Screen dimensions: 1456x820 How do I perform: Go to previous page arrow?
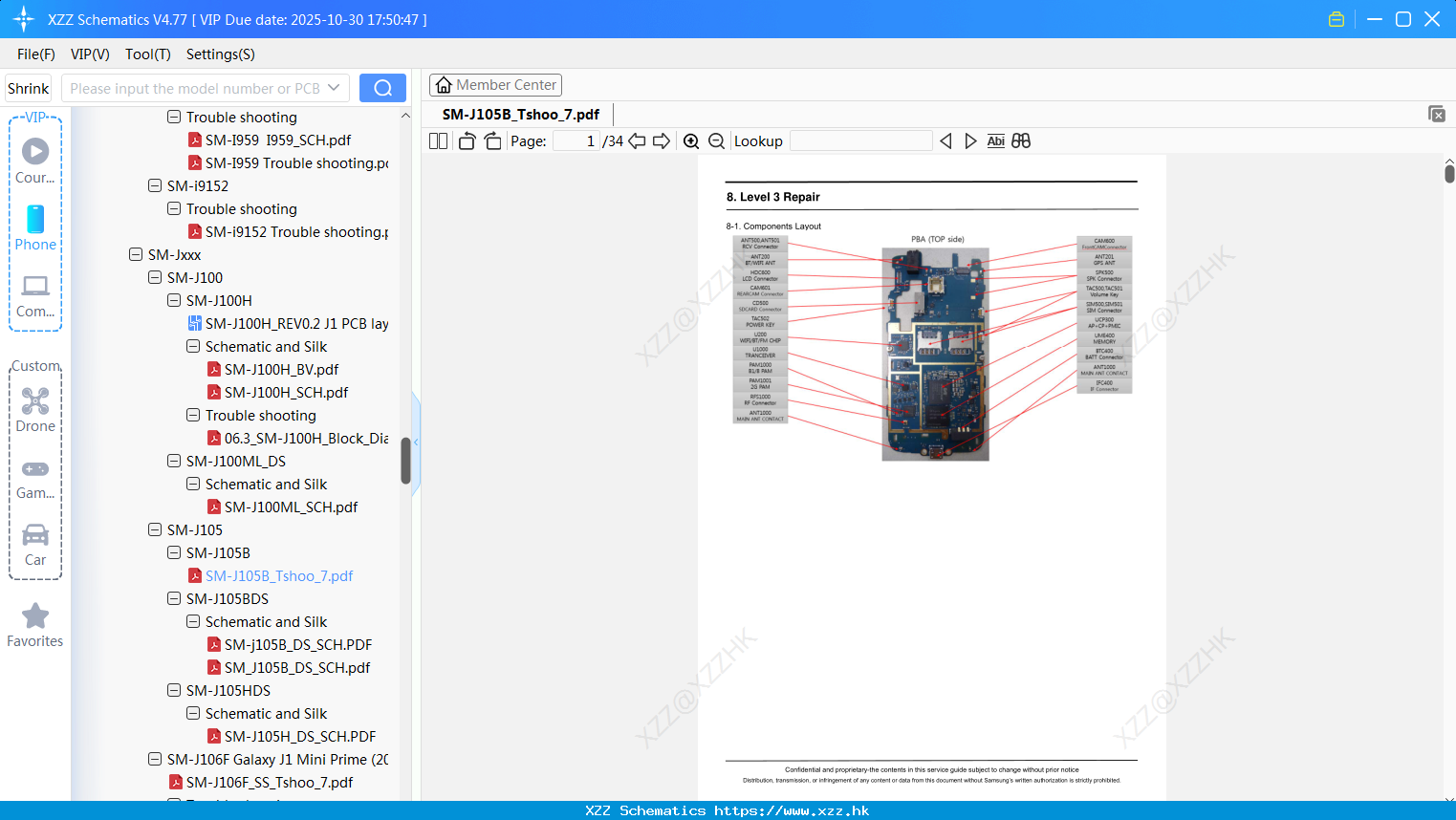coord(637,141)
